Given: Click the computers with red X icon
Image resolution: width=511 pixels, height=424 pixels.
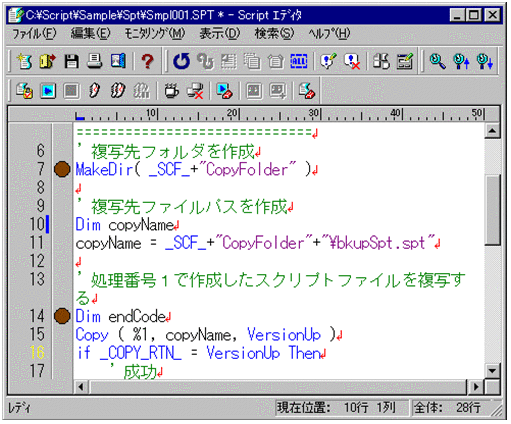Looking at the screenshot, I should [x=195, y=91].
